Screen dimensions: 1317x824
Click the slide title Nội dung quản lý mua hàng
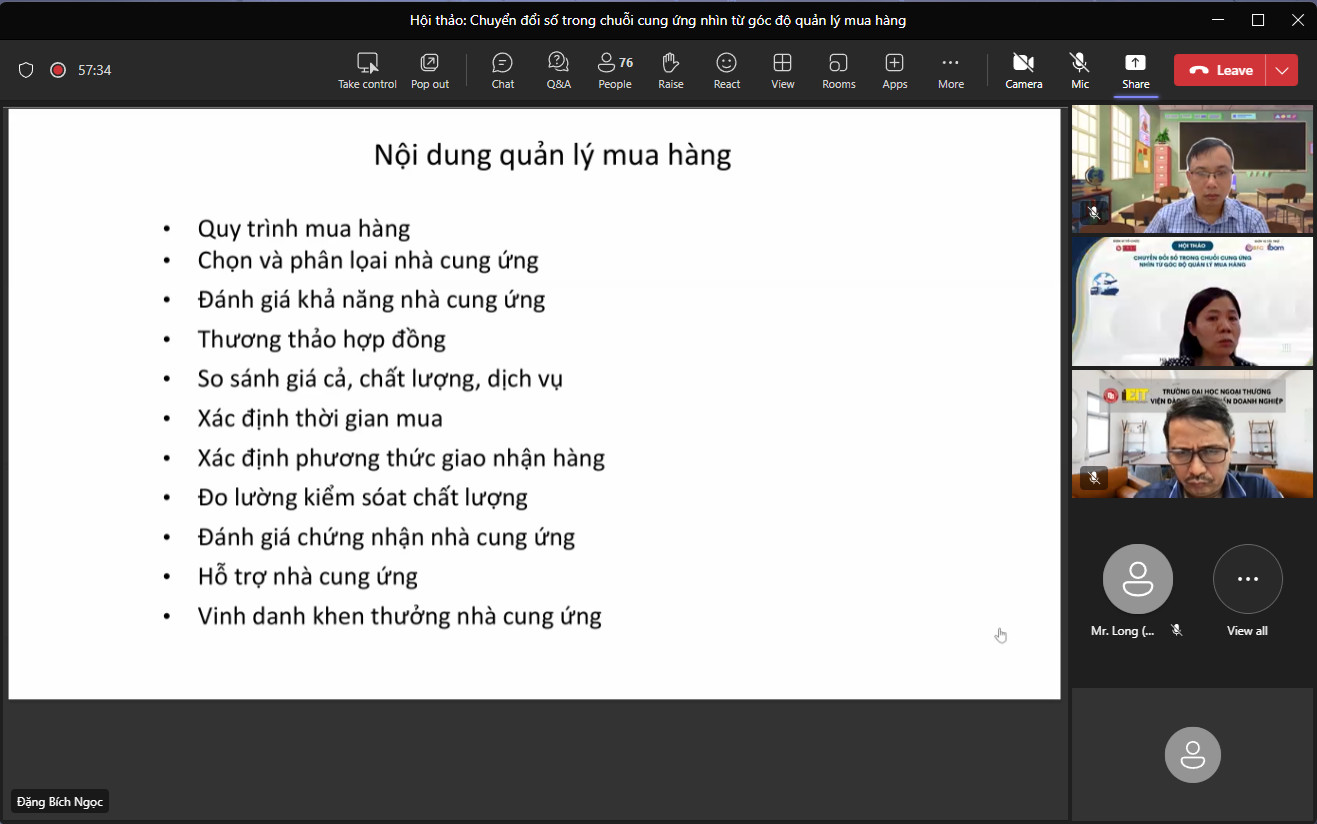tap(552, 156)
